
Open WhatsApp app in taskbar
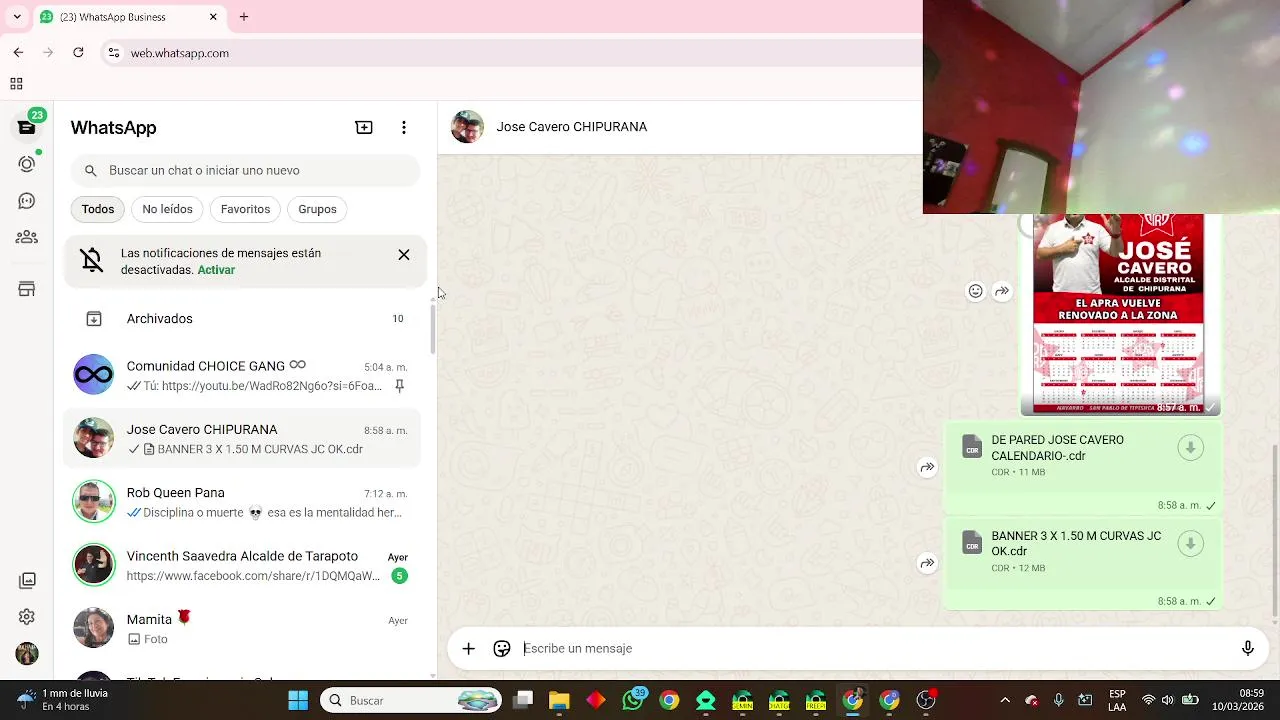[633, 701]
